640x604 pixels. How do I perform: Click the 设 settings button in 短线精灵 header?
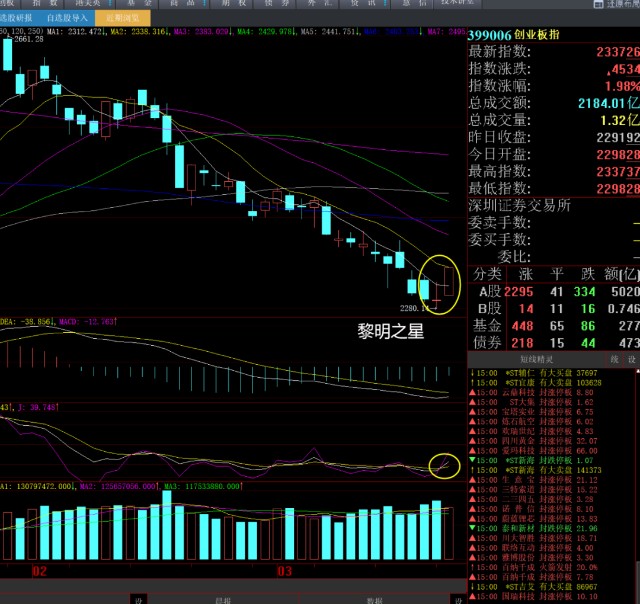[x=630, y=357]
